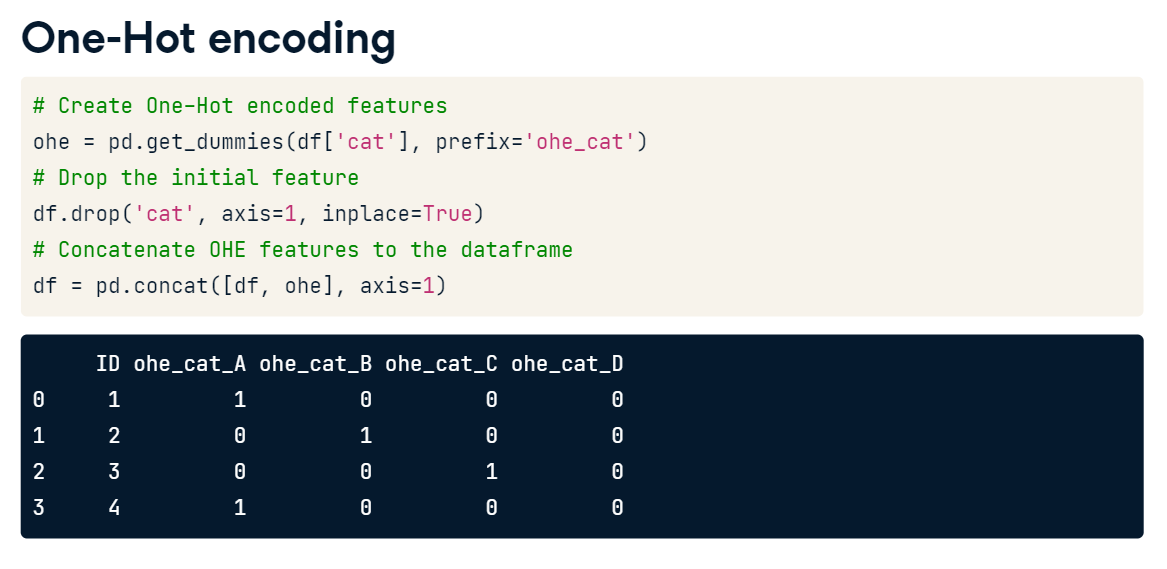Click the ohe_cat_B value in row 1

point(365,436)
